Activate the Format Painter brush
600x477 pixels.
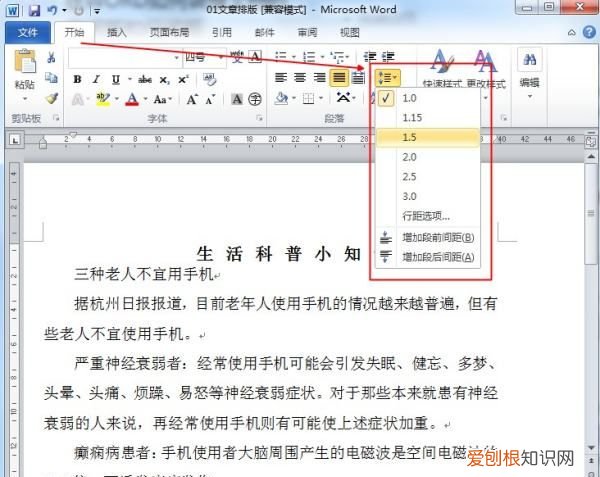tap(51, 98)
